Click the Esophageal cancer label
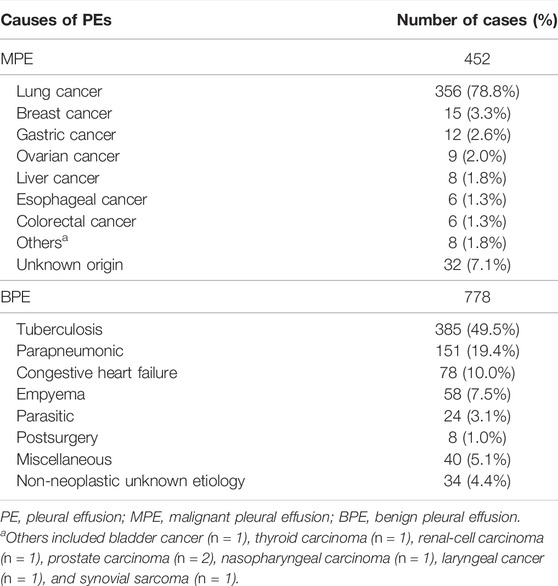 [81, 200]
